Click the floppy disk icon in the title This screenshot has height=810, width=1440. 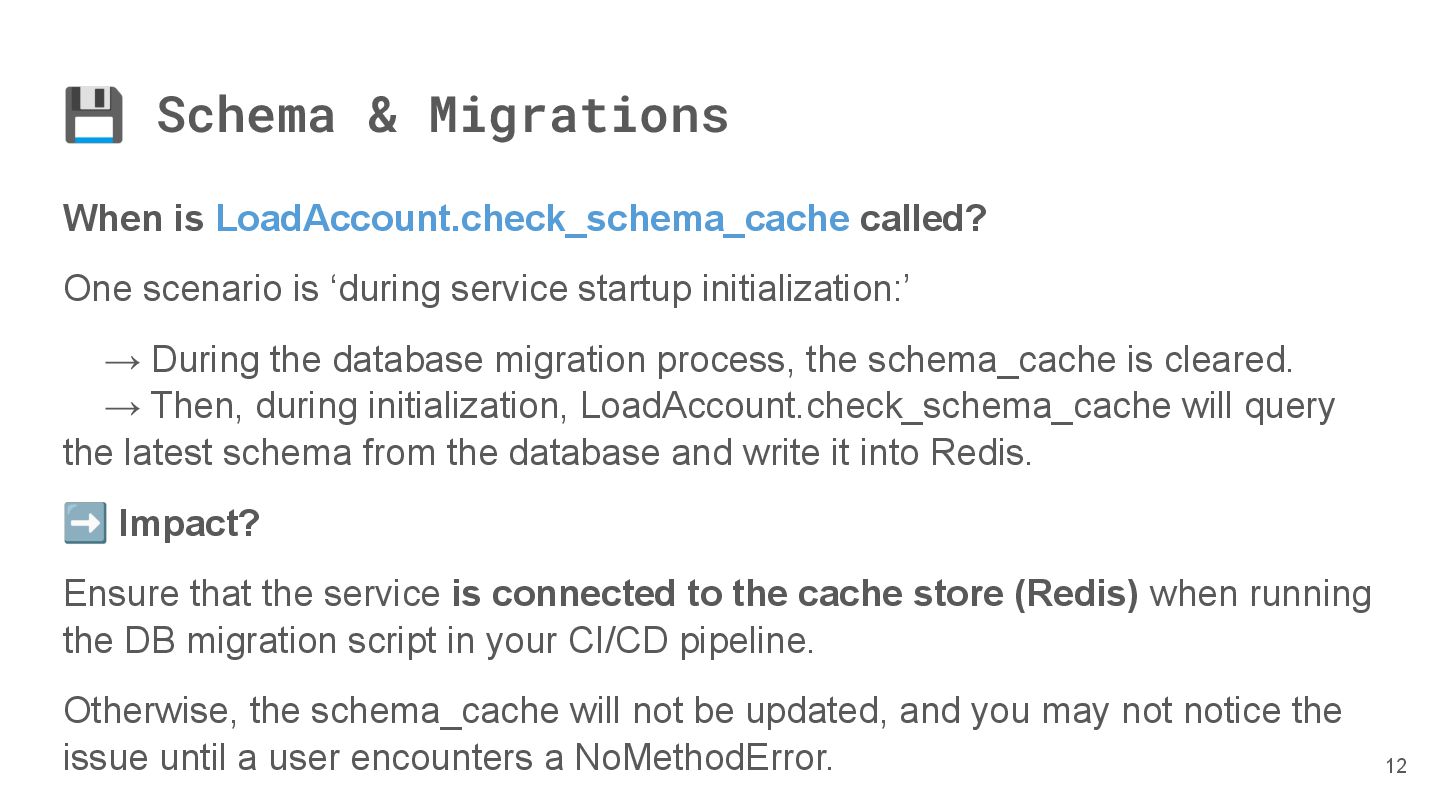coord(93,115)
